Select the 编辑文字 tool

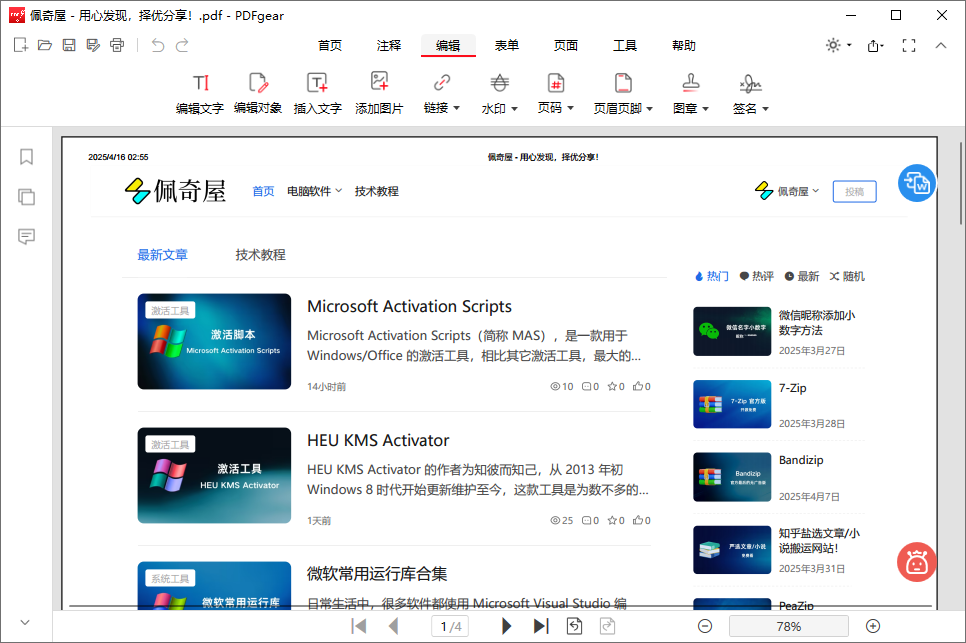click(x=200, y=94)
